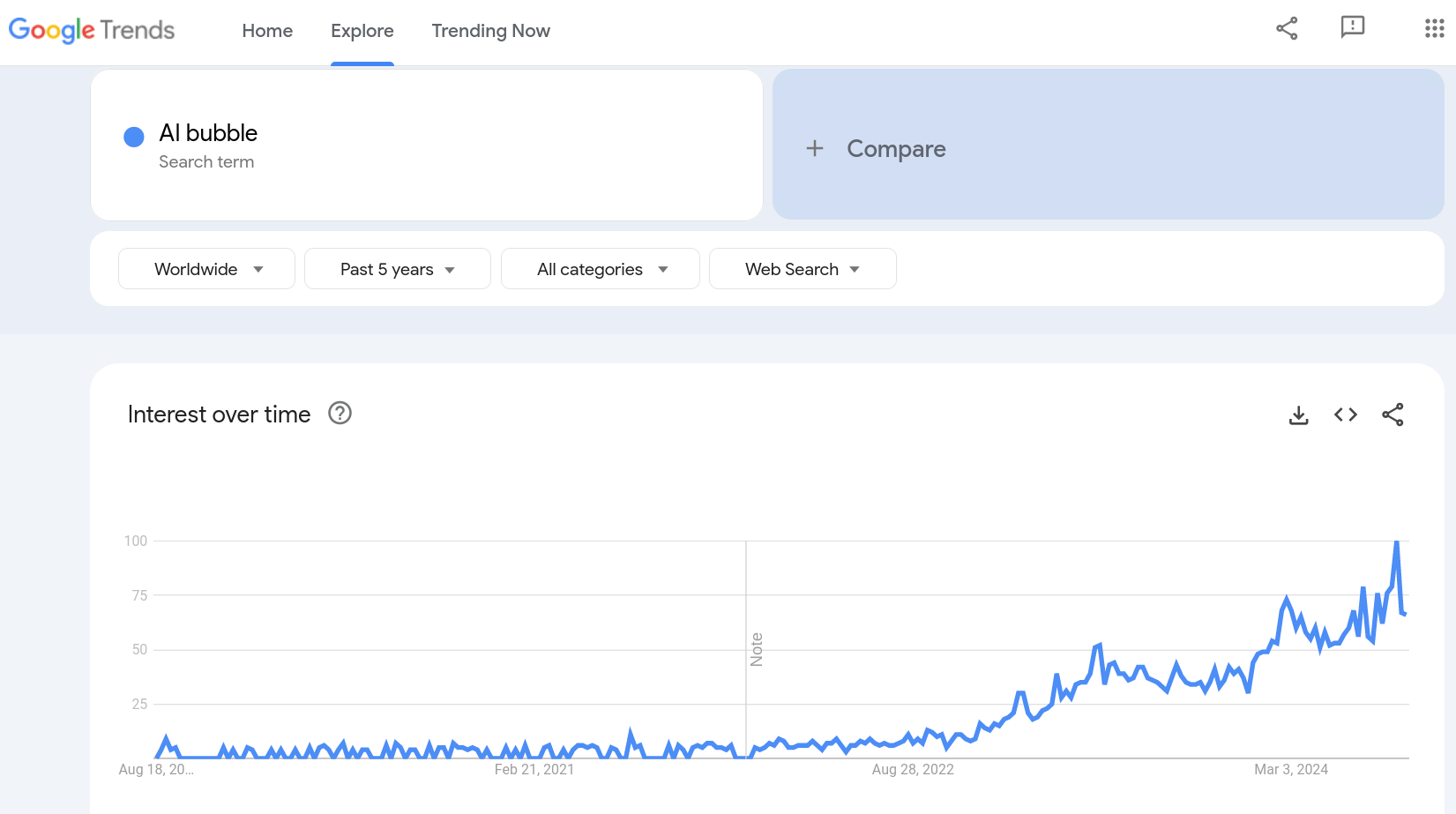Go to the Home tab
The height and width of the screenshot is (814, 1456).
[267, 31]
